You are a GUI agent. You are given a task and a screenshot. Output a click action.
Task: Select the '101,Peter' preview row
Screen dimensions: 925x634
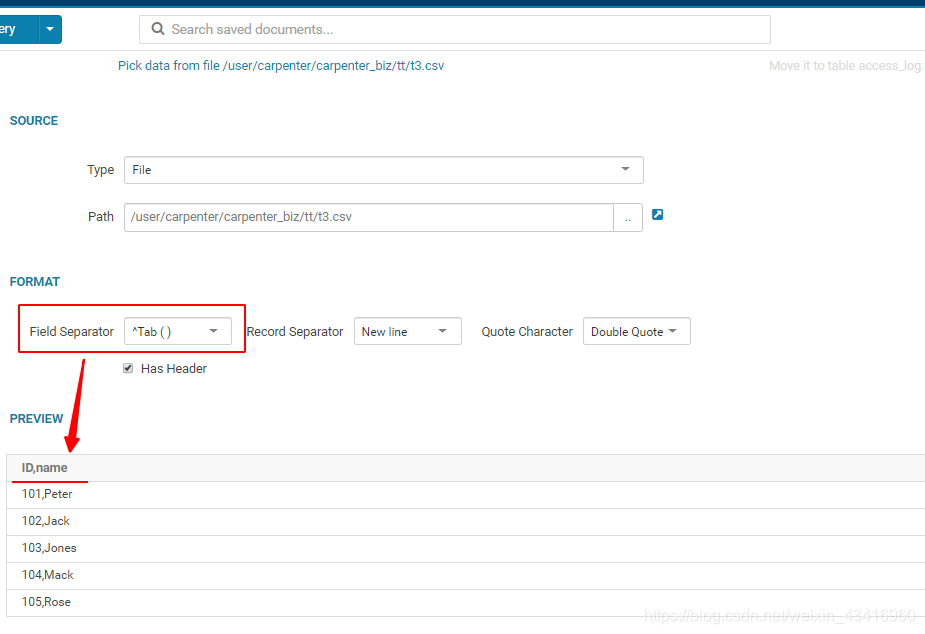click(x=466, y=494)
